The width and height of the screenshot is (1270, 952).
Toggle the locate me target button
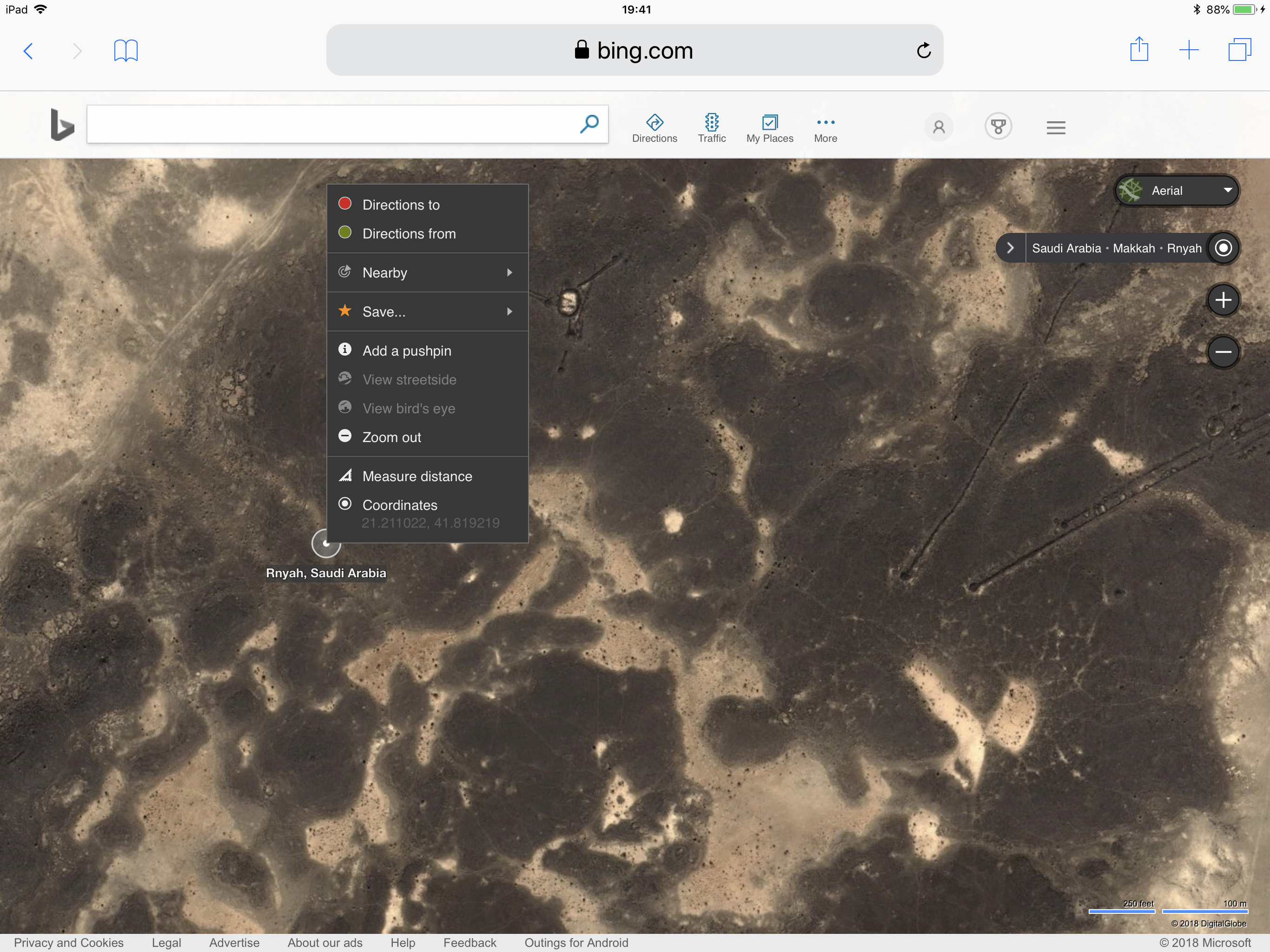click(x=1223, y=248)
